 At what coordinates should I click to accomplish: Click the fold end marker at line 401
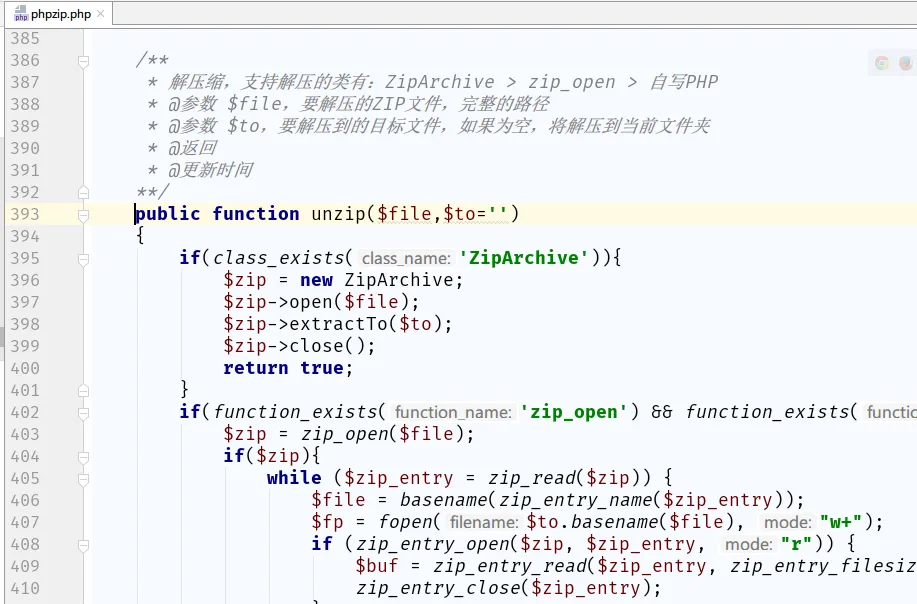pos(84,390)
